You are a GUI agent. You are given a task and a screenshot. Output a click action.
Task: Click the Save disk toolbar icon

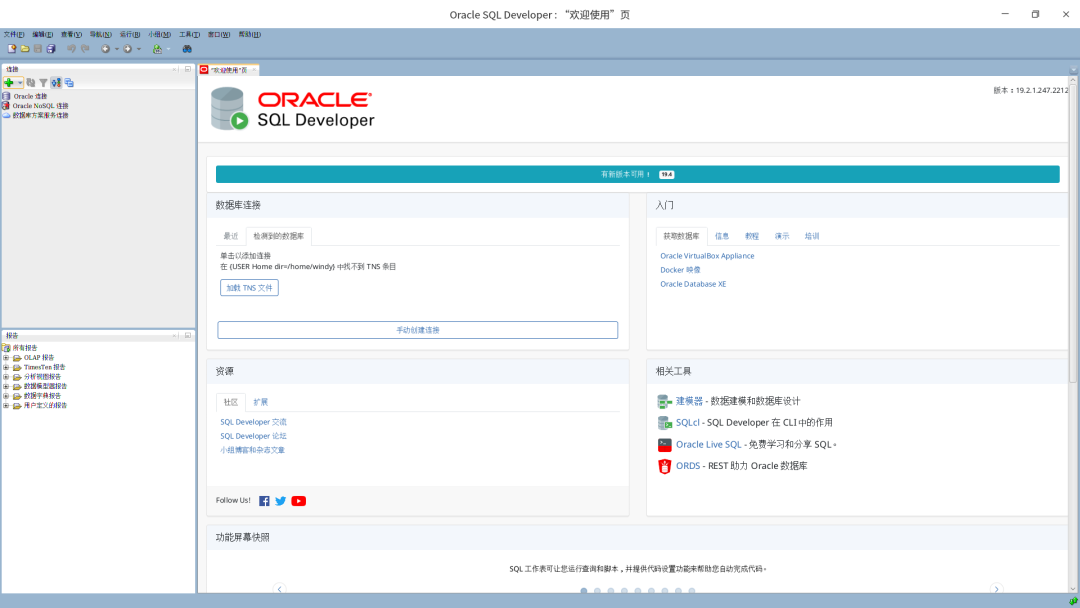[38, 49]
